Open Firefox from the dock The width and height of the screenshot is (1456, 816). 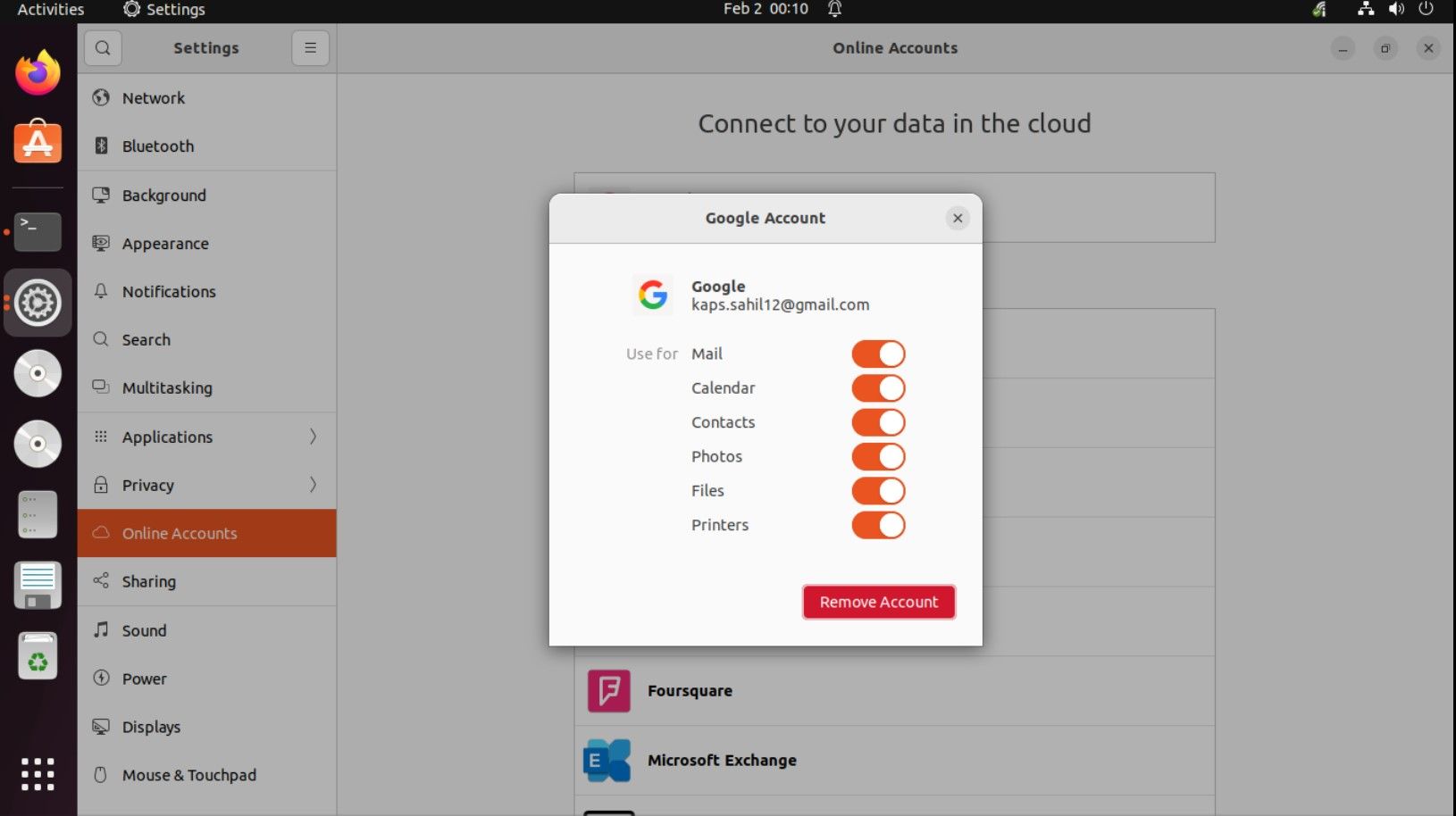[38, 73]
